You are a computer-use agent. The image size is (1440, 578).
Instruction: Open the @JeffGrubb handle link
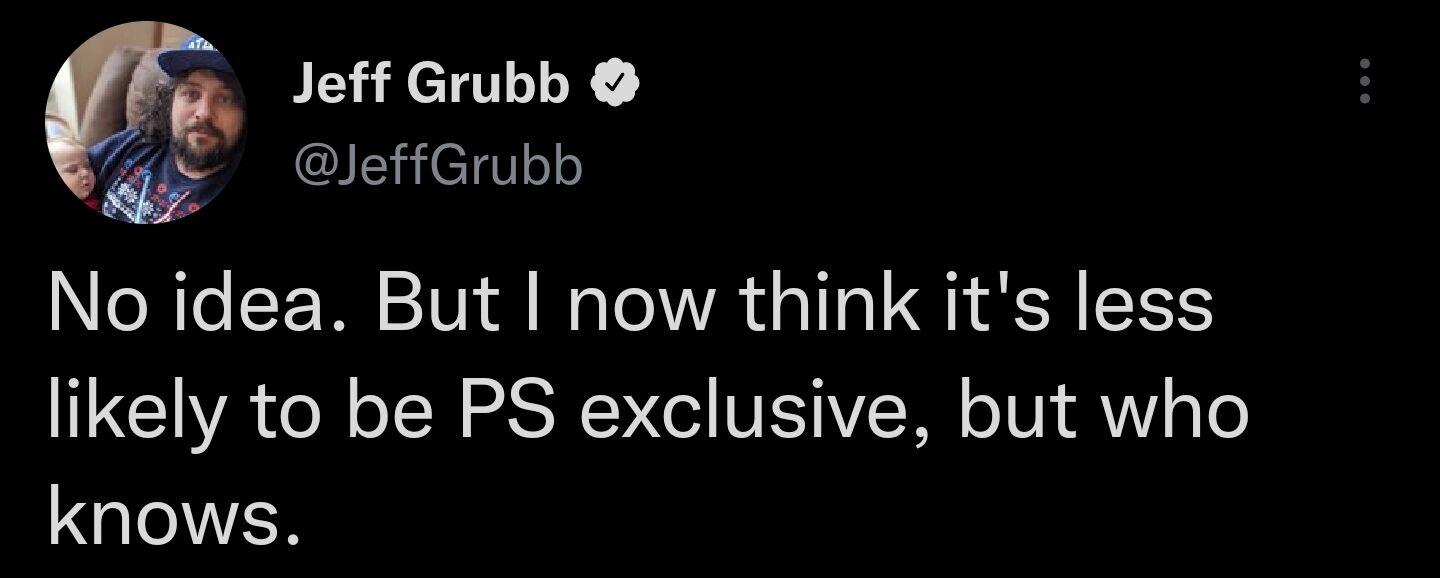pos(436,165)
